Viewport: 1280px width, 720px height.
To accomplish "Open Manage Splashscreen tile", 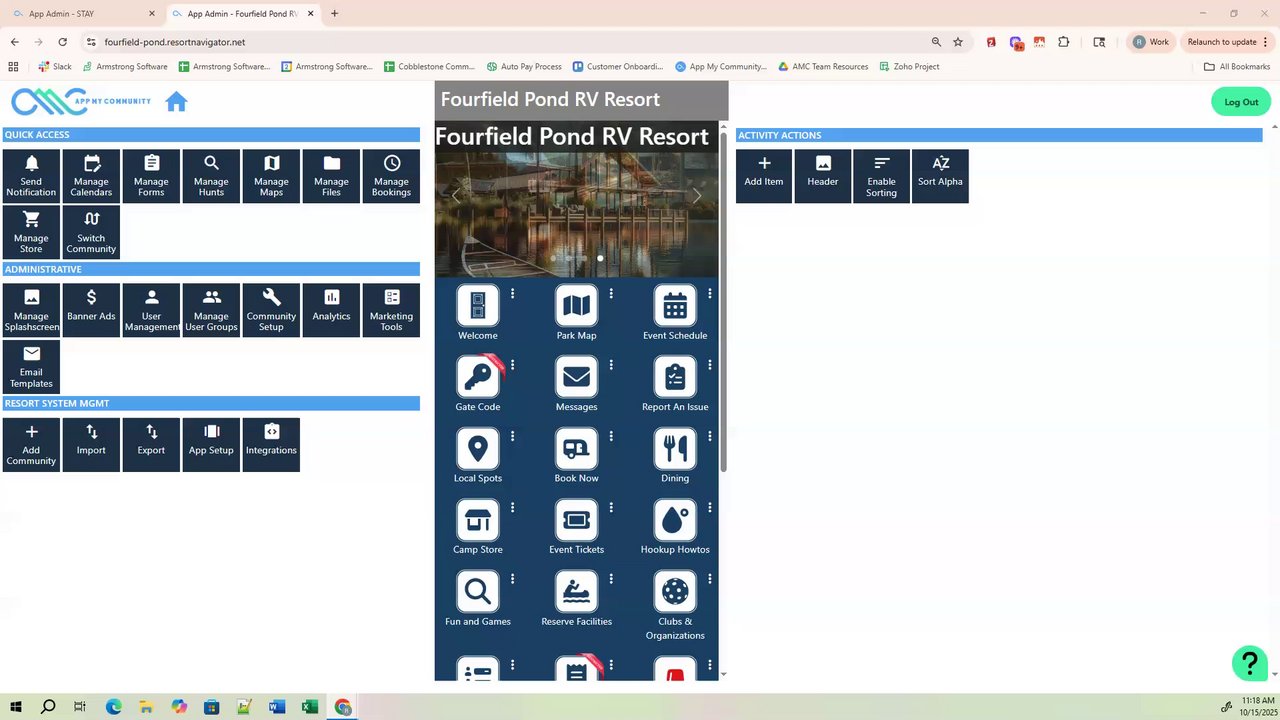I will (x=31, y=310).
